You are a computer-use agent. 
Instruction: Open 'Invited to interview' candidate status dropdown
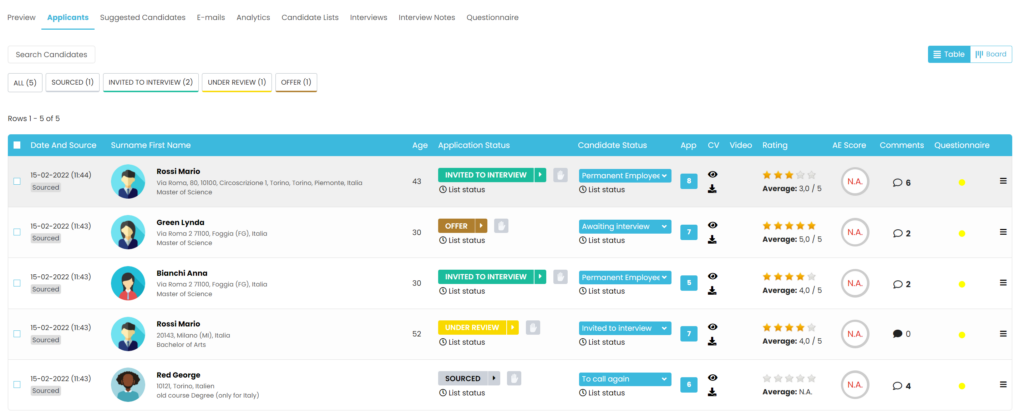[x=625, y=328]
